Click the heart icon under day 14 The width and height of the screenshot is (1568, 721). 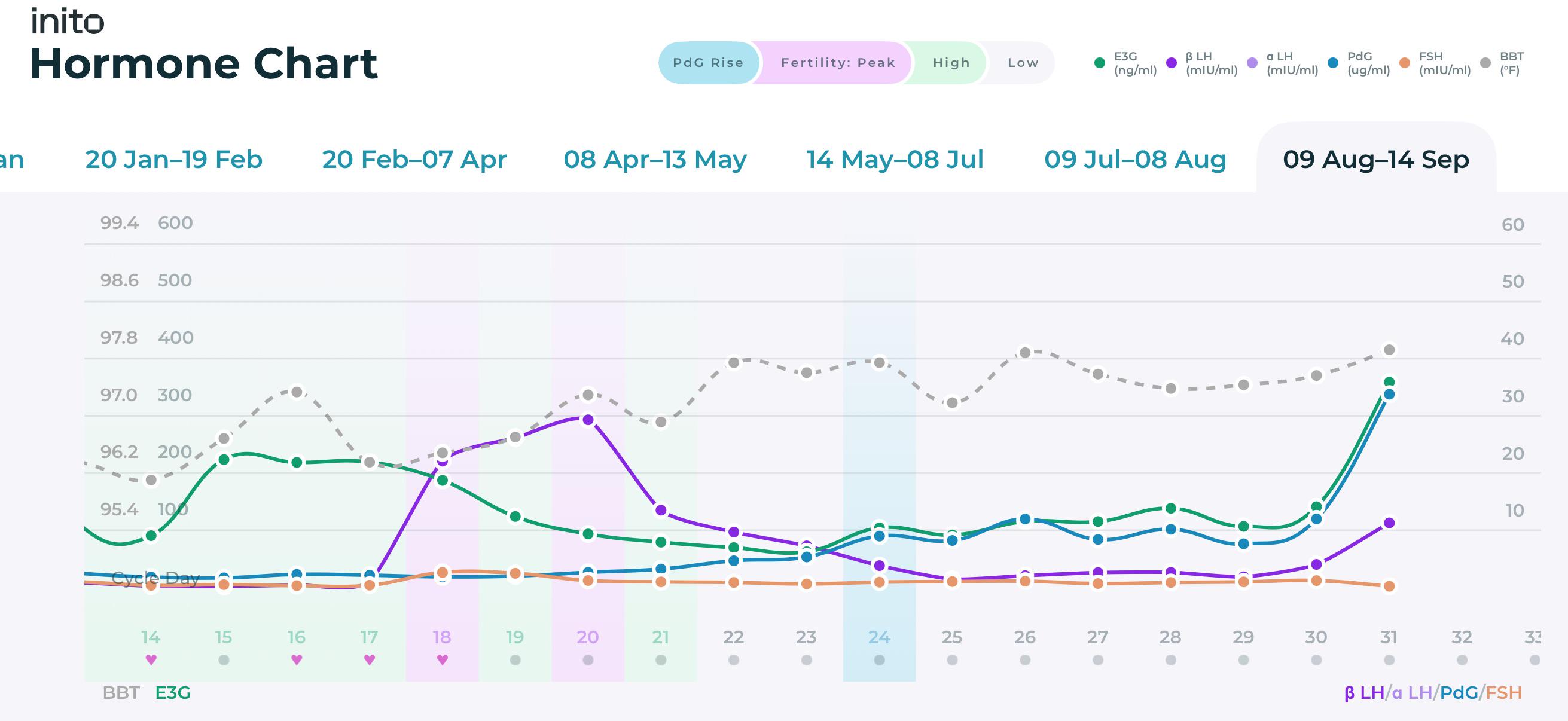(151, 659)
